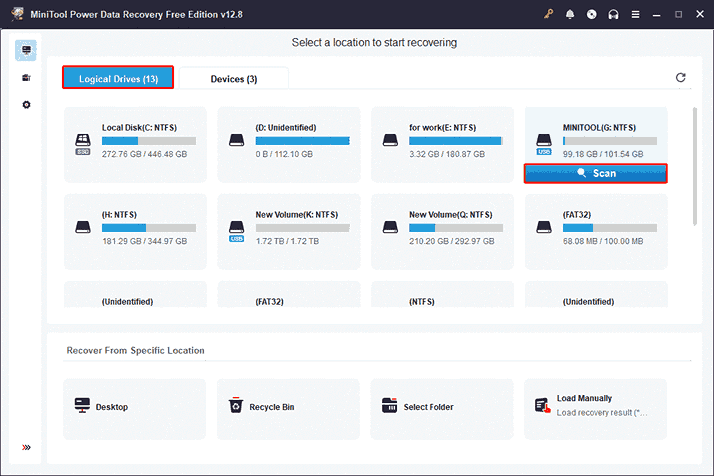Click the bootable media disc icon
The width and height of the screenshot is (714, 476).
click(x=592, y=14)
